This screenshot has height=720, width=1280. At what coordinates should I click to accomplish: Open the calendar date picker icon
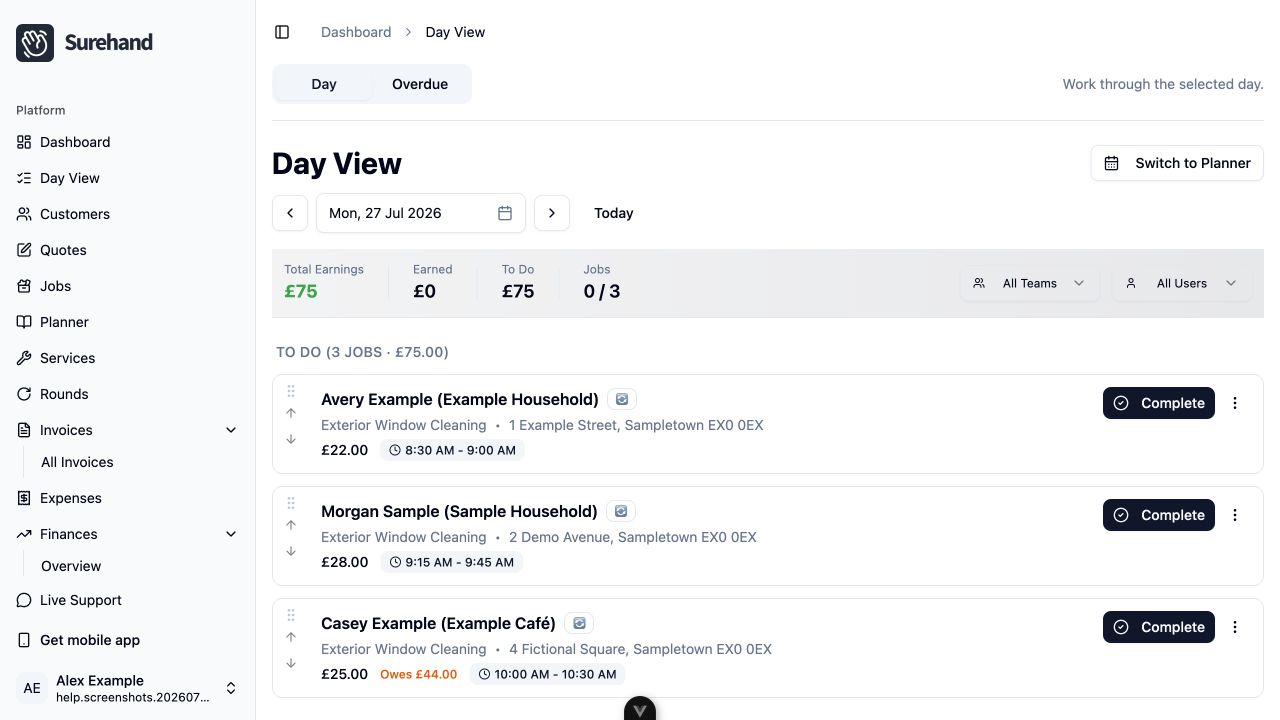[505, 213]
